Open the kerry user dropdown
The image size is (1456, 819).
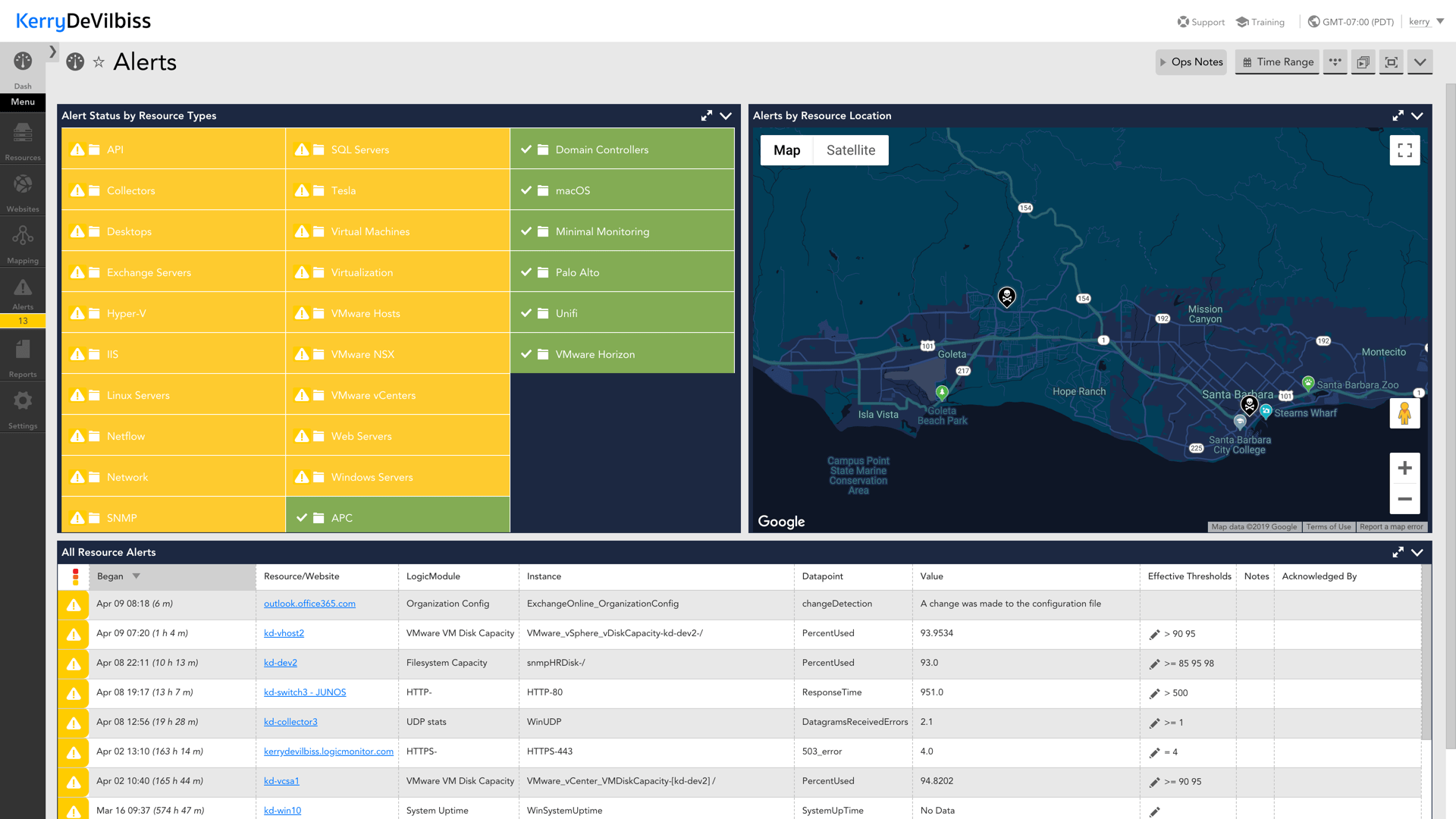tap(1426, 22)
